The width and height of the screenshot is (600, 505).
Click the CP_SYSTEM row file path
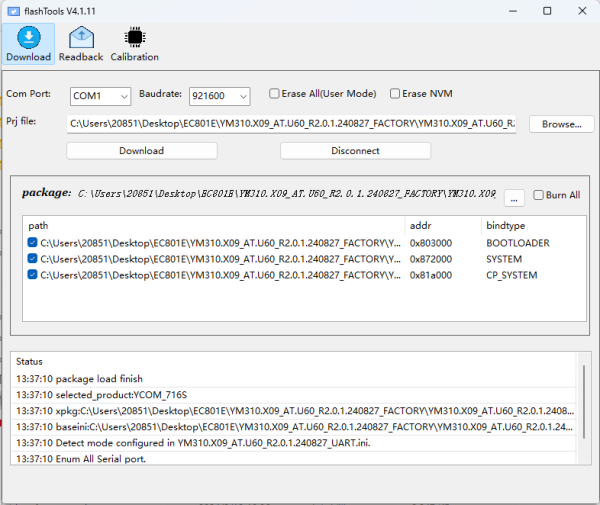[220, 275]
